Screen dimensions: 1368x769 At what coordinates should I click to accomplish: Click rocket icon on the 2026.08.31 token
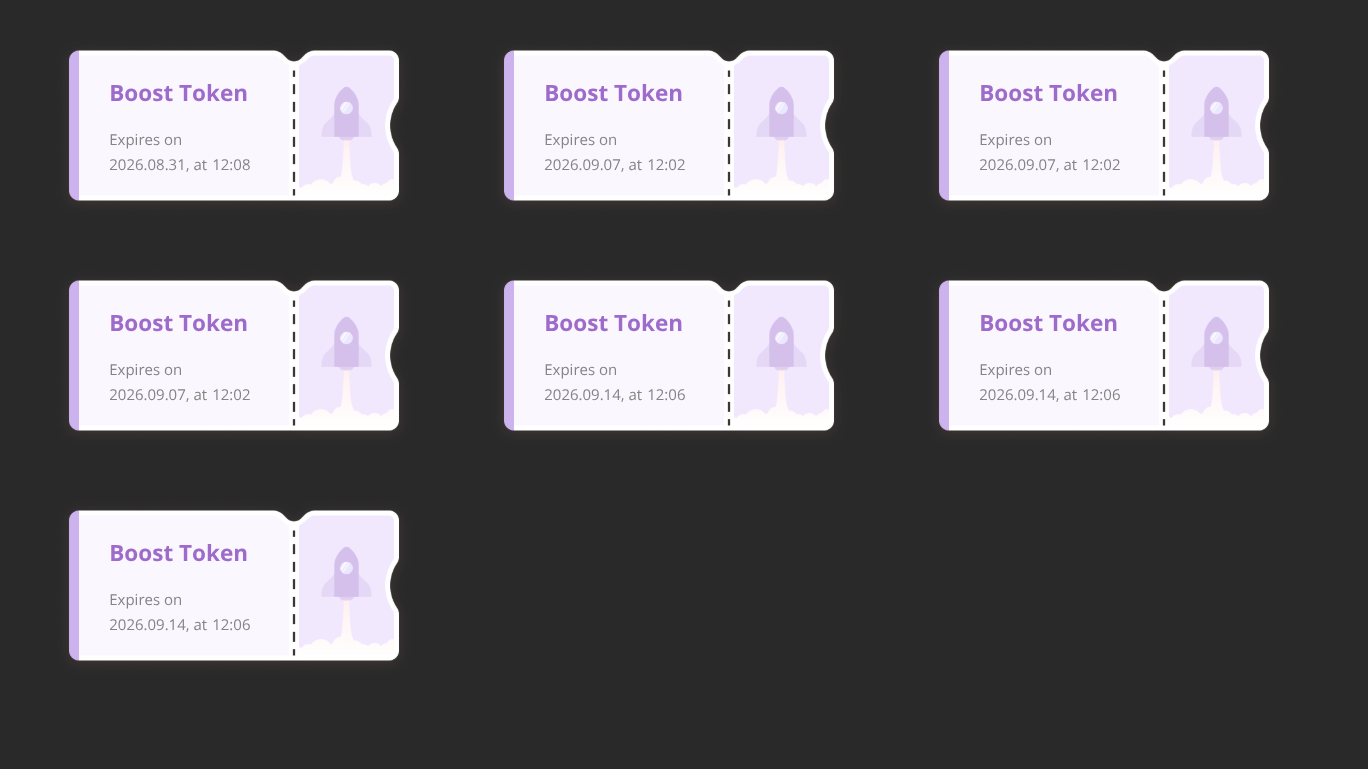pyautogui.click(x=346, y=113)
